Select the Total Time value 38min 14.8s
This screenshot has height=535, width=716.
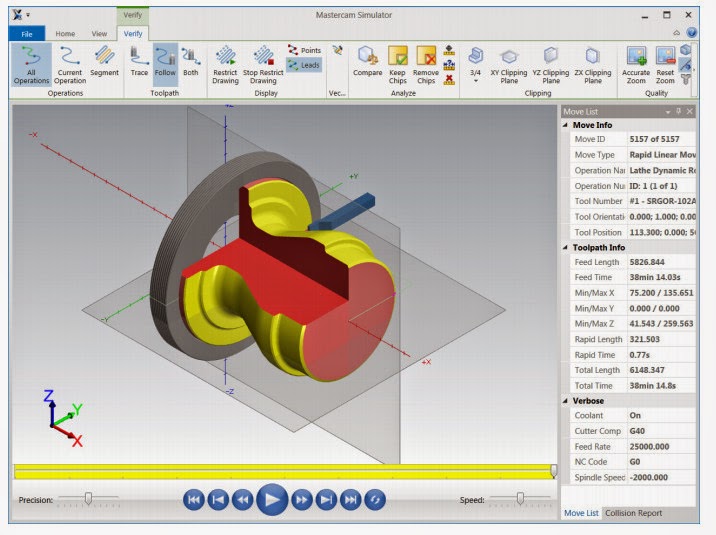point(653,386)
